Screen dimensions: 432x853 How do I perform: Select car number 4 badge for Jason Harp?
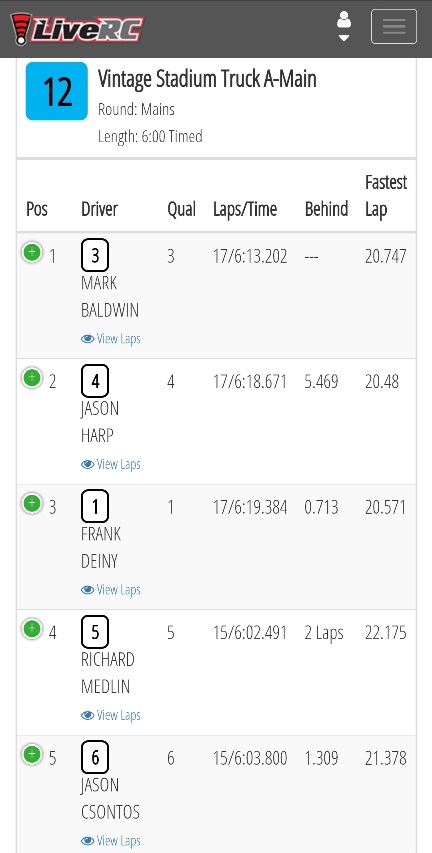tap(95, 381)
